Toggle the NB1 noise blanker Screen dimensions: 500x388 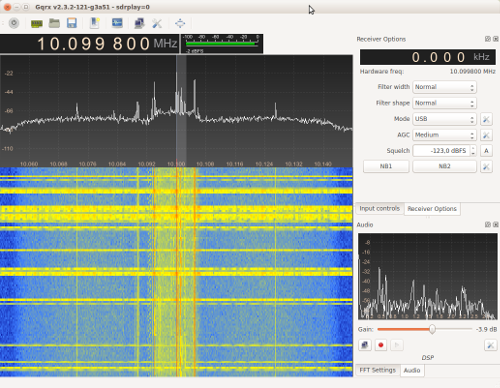(x=386, y=166)
